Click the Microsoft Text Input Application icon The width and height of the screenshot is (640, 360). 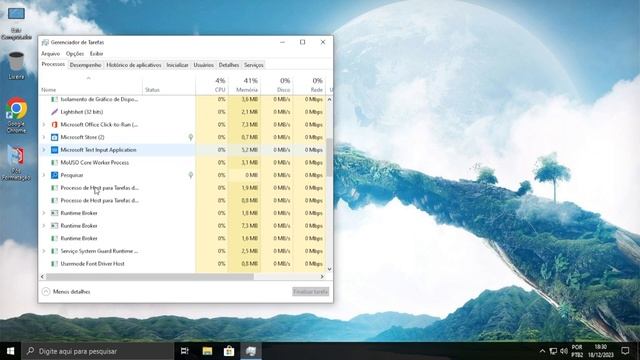(54, 150)
